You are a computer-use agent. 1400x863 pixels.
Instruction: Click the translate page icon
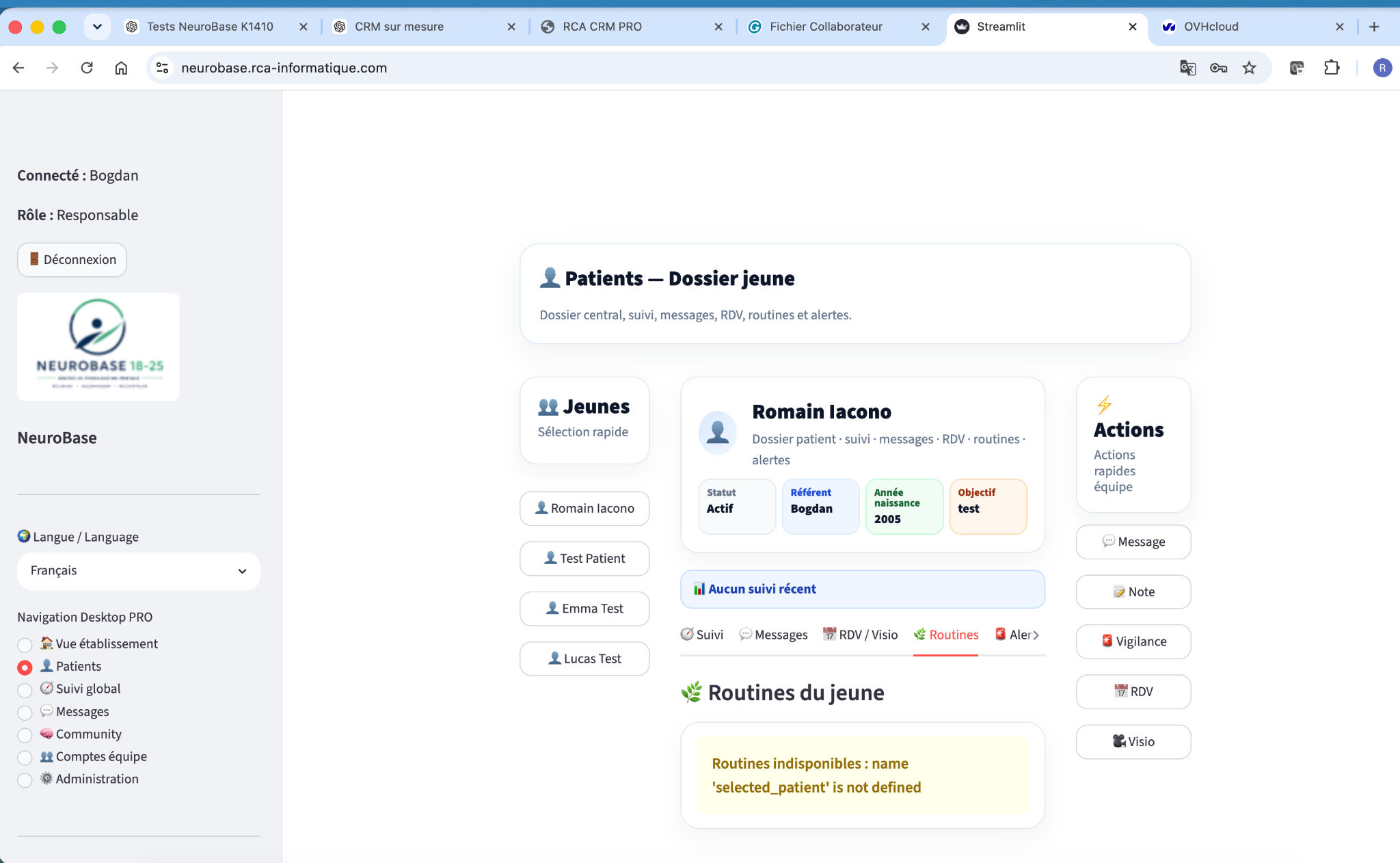click(x=1188, y=68)
